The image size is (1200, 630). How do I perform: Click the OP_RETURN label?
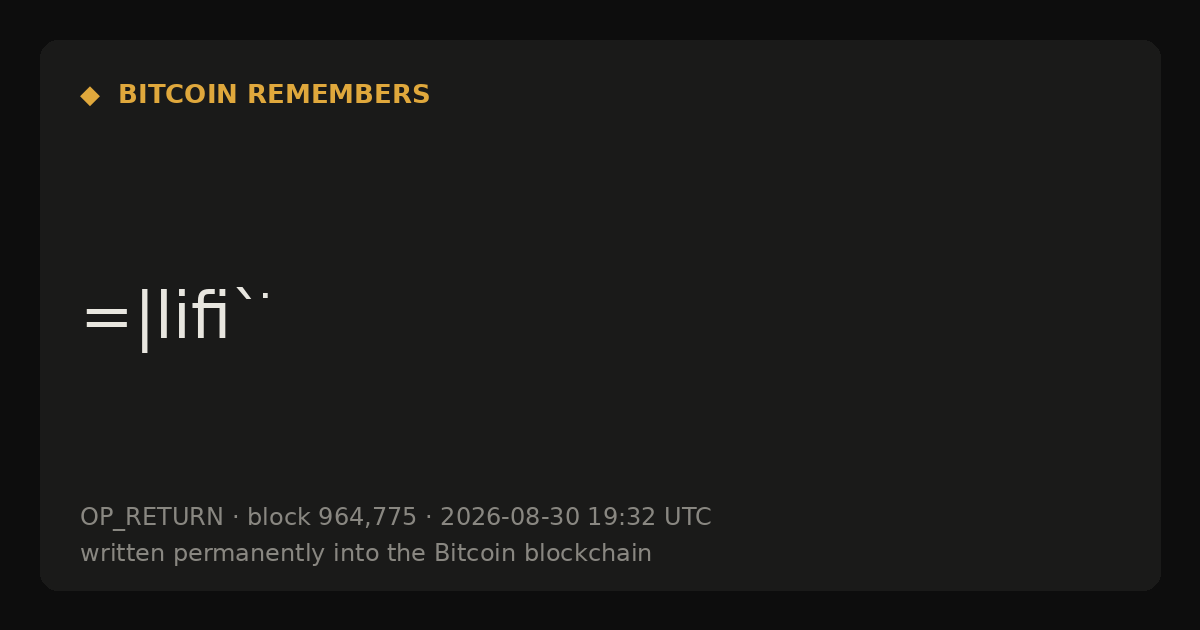pos(152,518)
